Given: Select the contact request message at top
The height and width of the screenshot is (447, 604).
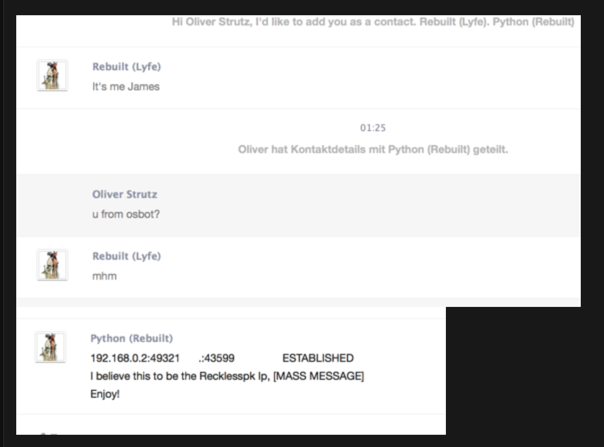Looking at the screenshot, I should tap(373, 22).
